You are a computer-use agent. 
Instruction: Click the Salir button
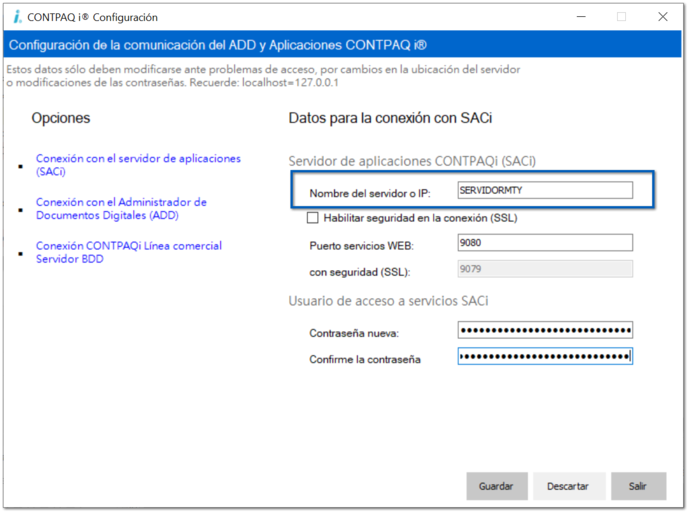coord(638,486)
